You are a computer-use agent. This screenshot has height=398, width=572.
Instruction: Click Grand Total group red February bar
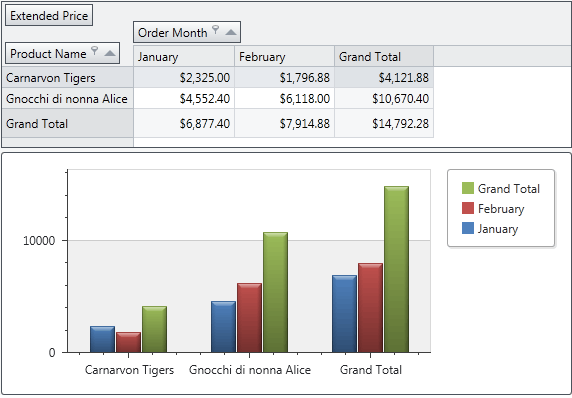370,308
